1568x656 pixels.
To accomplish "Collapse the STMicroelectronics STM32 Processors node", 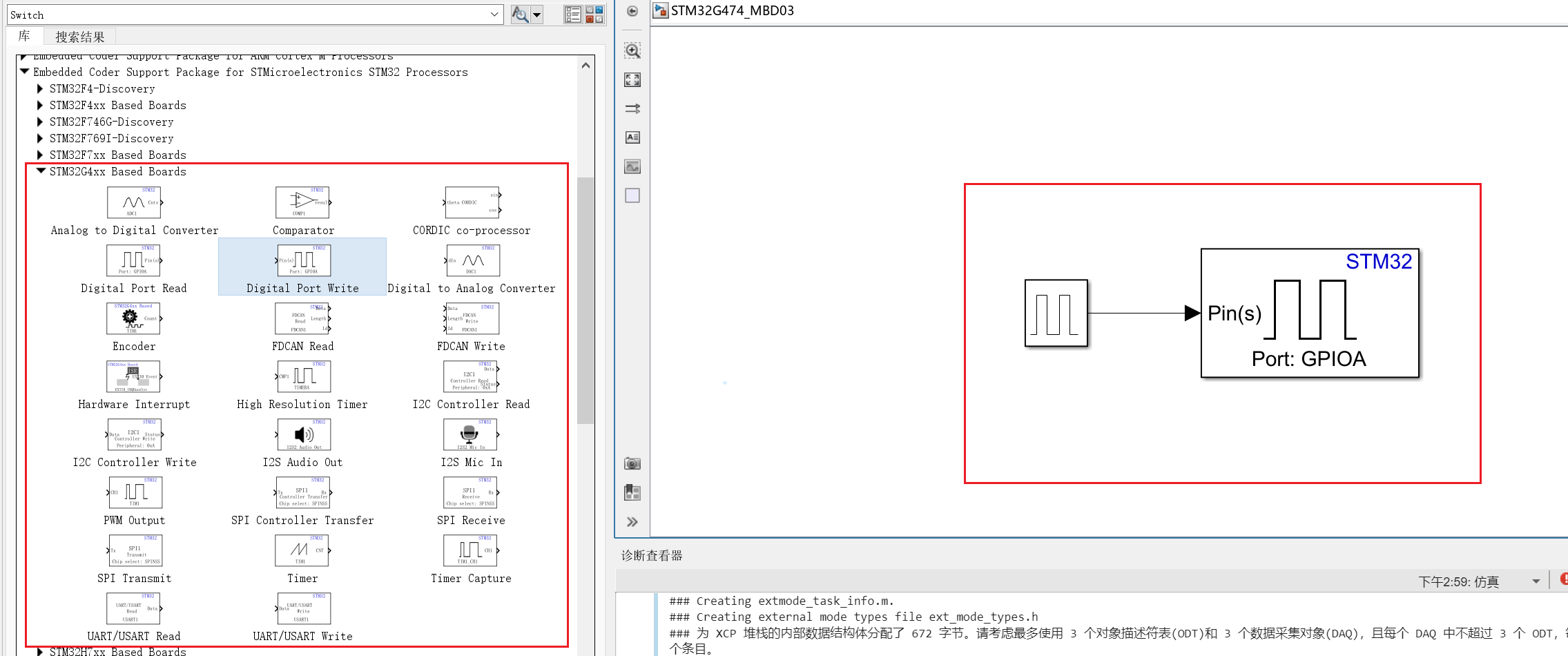I will coord(25,71).
